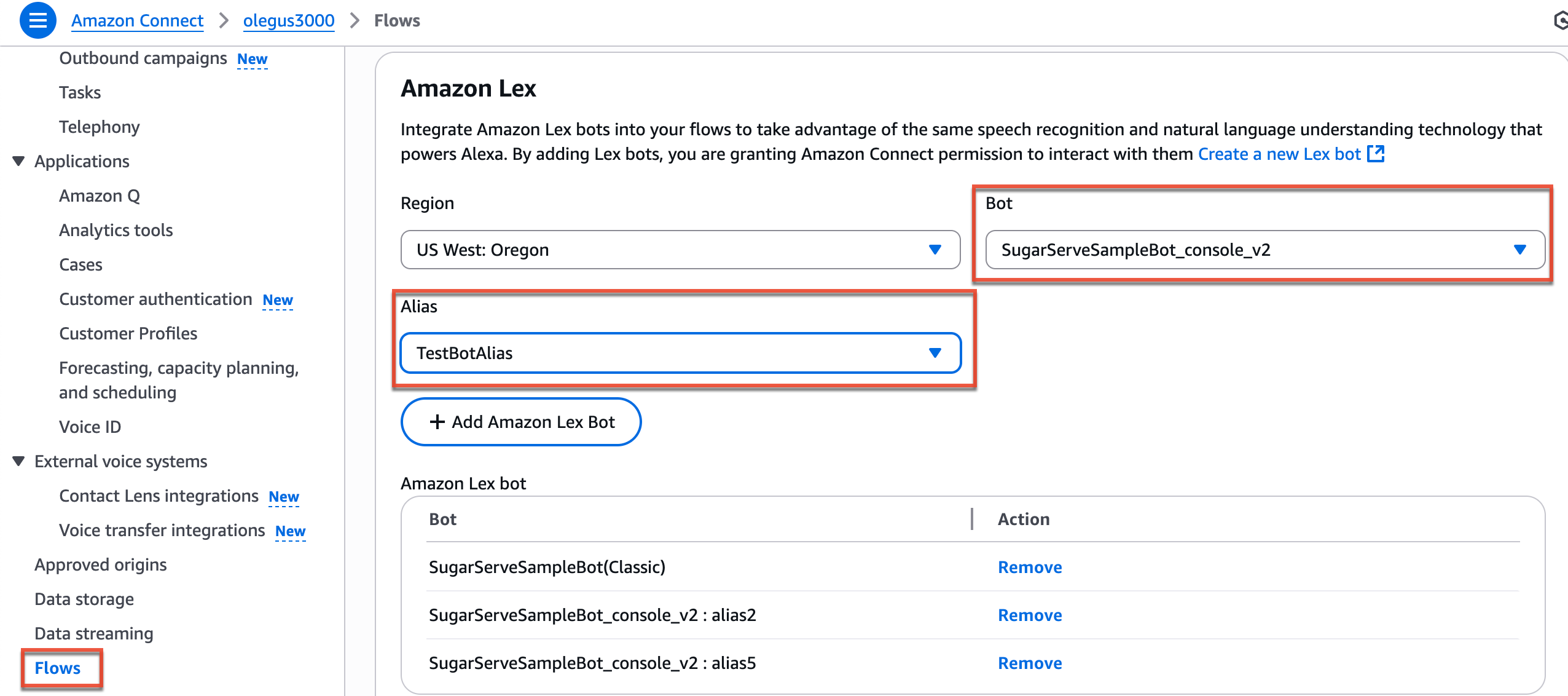
Task: Open Cases in the sidebar
Action: click(x=80, y=264)
